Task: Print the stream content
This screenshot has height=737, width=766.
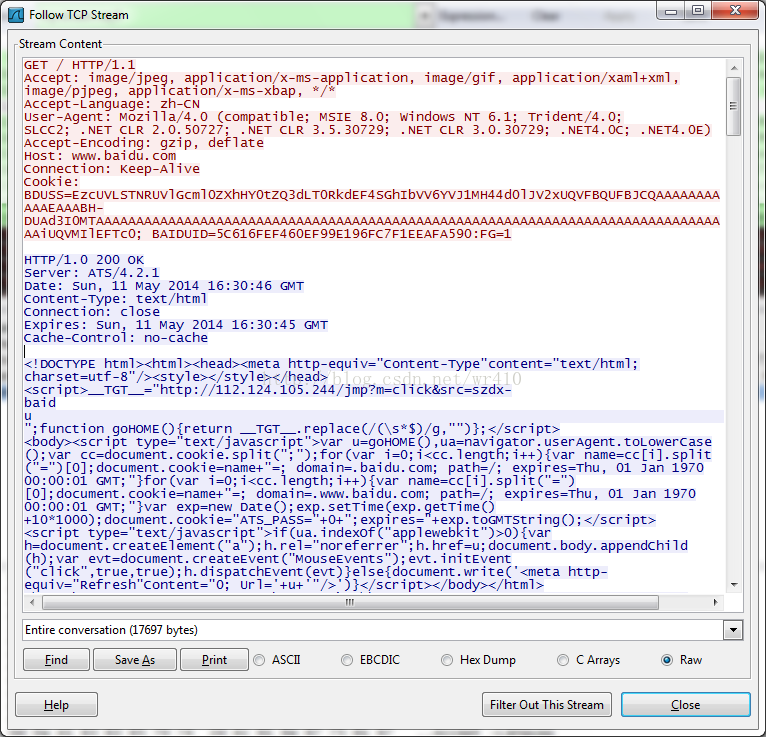Action: click(214, 660)
